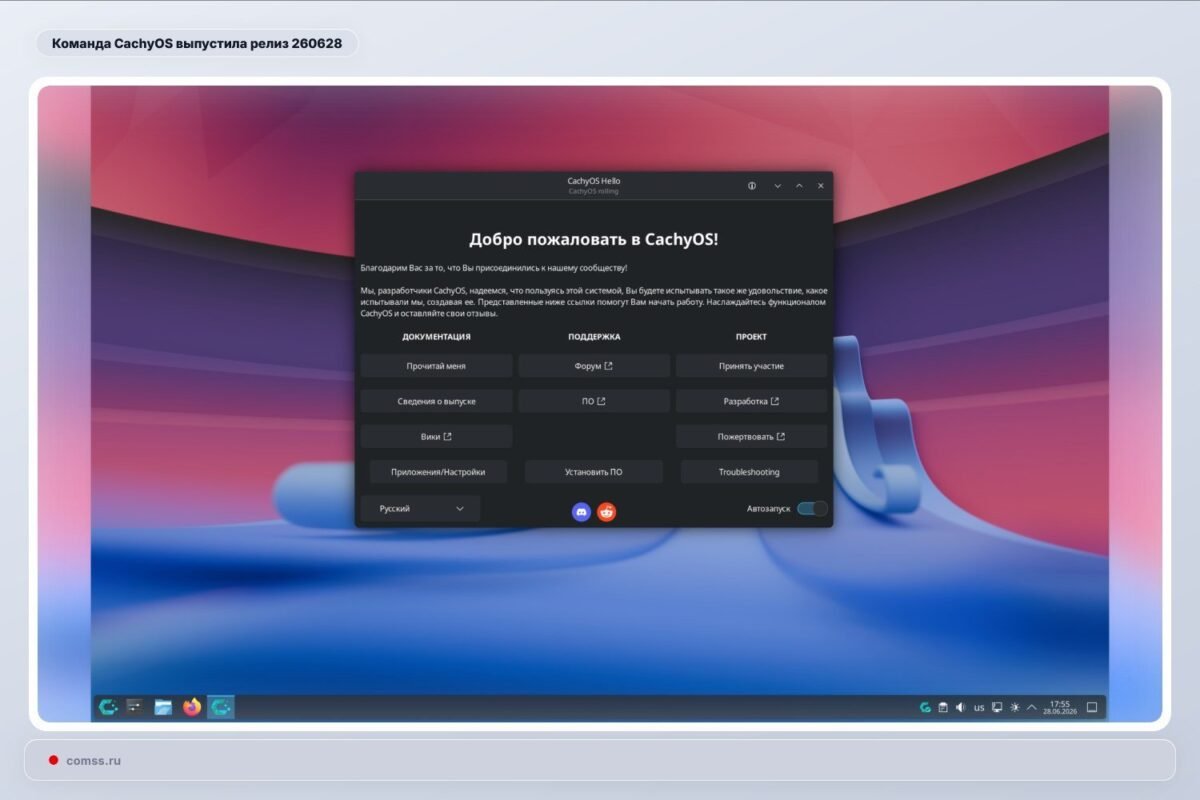Click the ПРОЕКТ column heading

click(751, 337)
